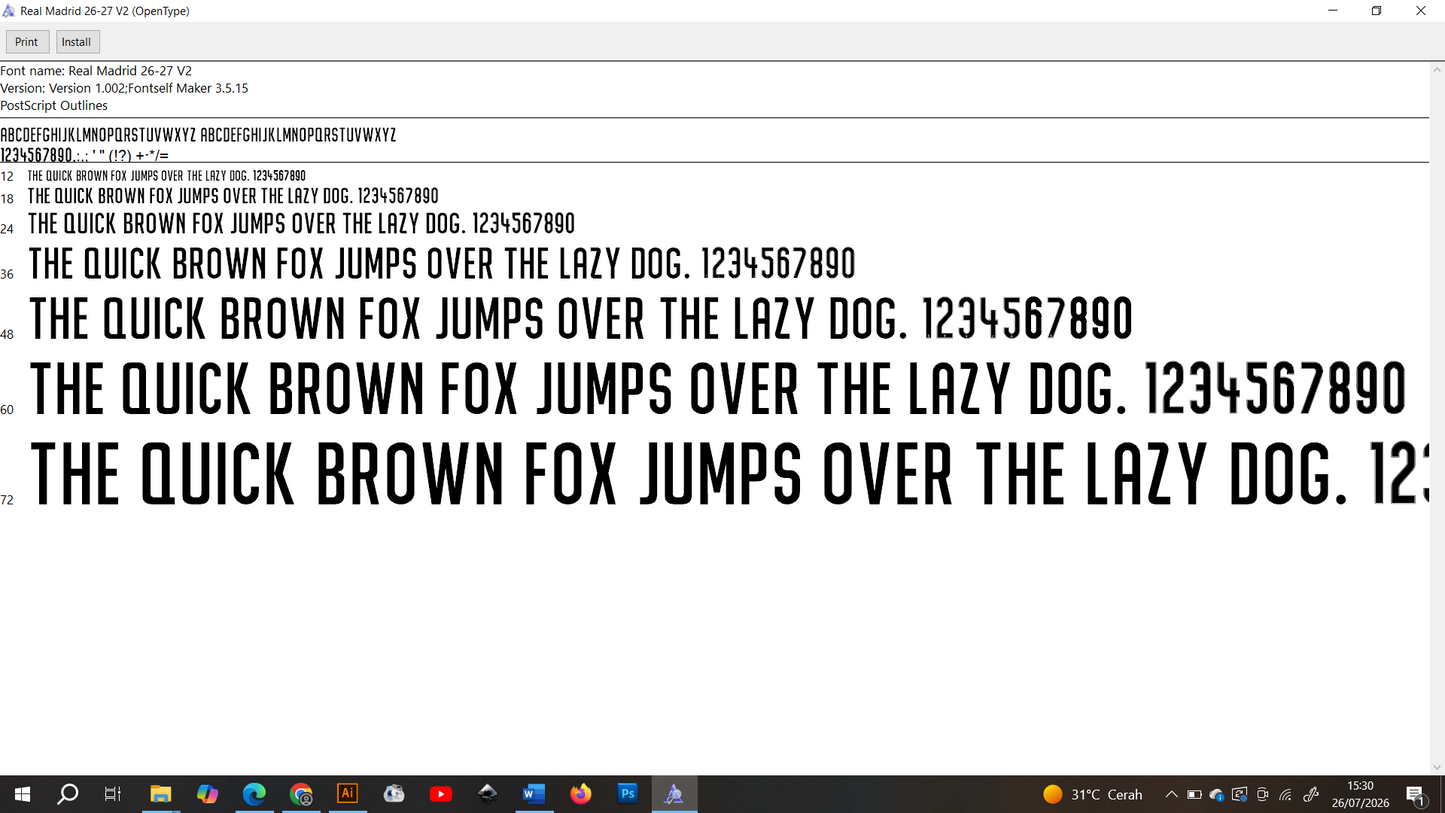Launch Photoshop from the taskbar

coord(628,794)
